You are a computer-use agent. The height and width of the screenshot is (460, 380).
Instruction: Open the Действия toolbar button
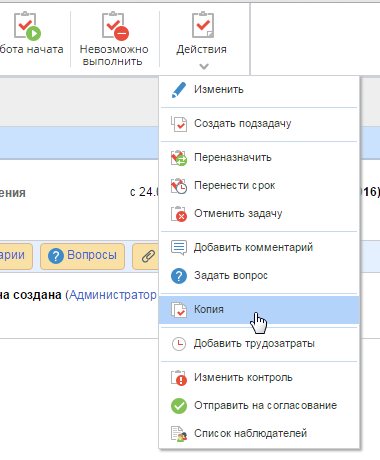pyautogui.click(x=202, y=39)
